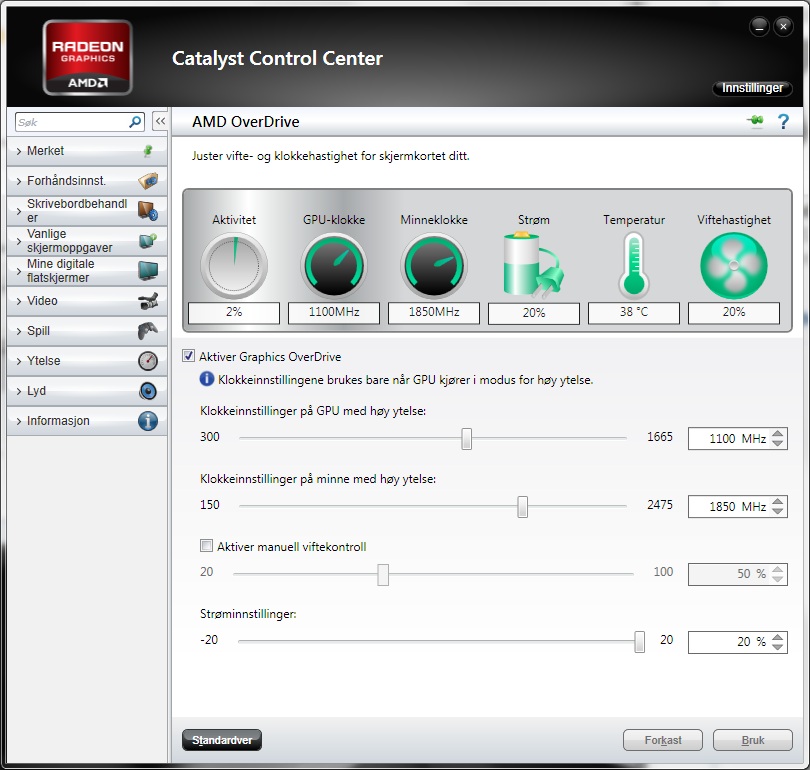Collapse the sidebar with the double-arrow button
Viewport: 810px width, 770px height.
pos(160,121)
